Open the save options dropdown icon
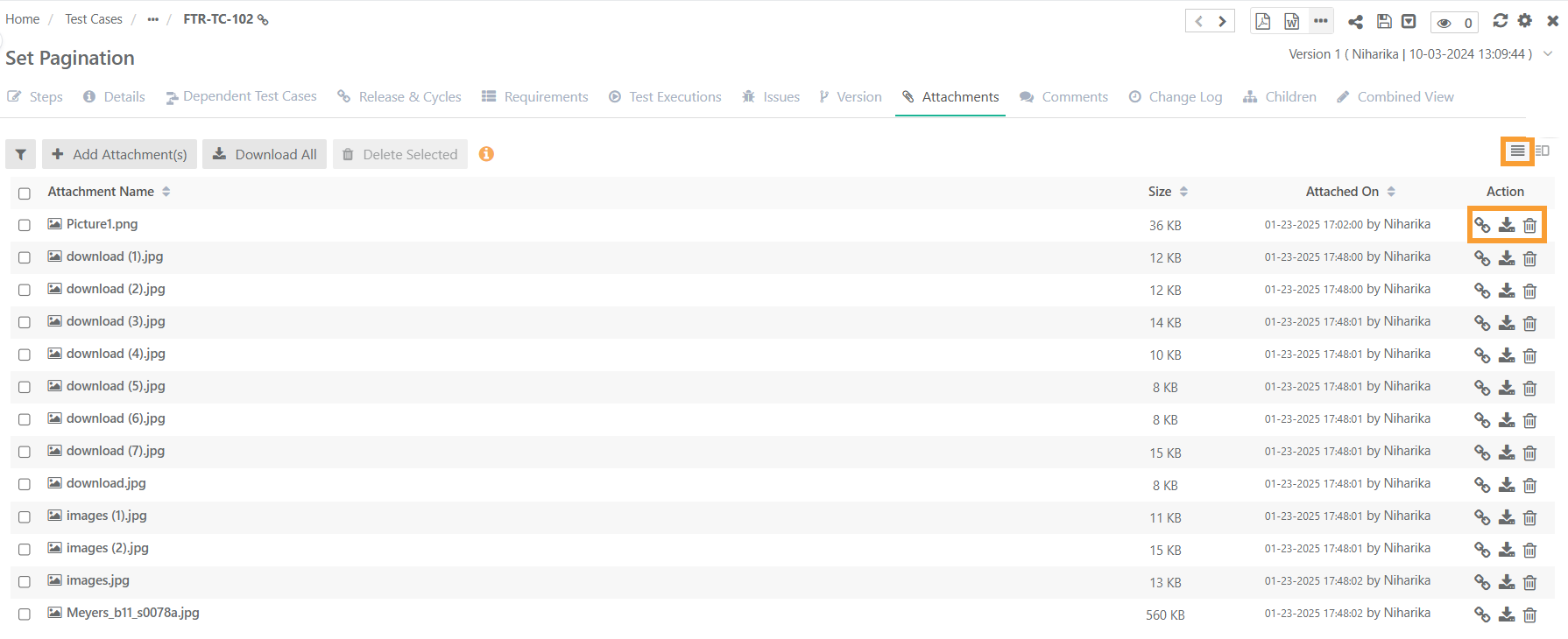This screenshot has width=1568, height=639. (1409, 21)
